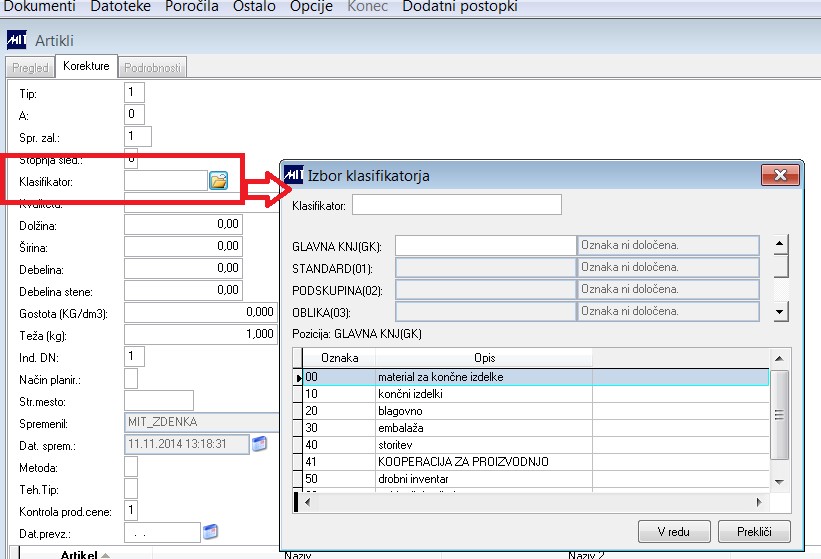Viewport: 821px width, 559px height.
Task: Confirm selection with V redu button
Action: pos(674,532)
